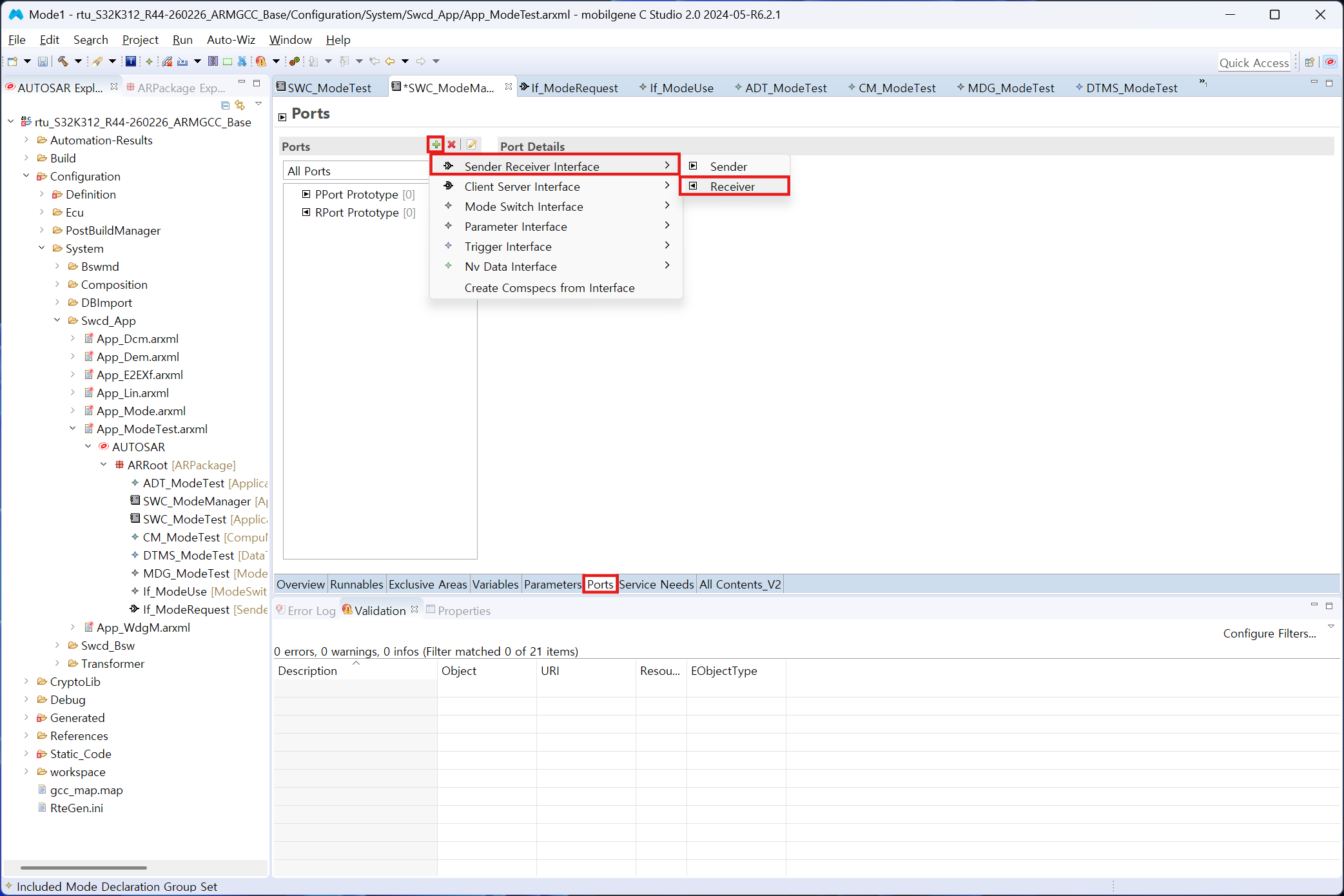Screen dimensions: 1344x896
Task: Click the Link with Editor arrows icon
Action: pos(240,104)
